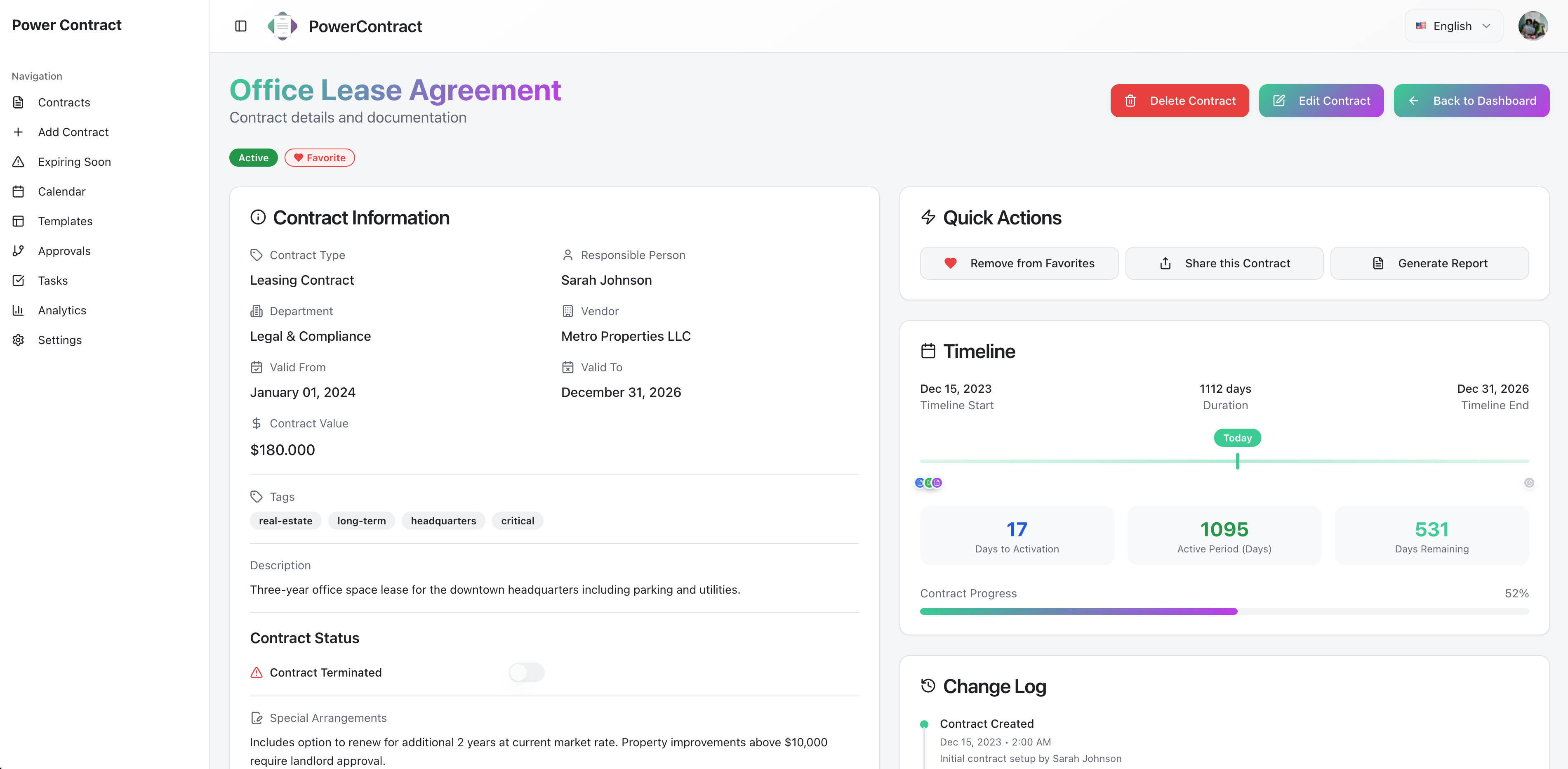Image resolution: width=1568 pixels, height=769 pixels.
Task: Open Calendar from the sidebar icon
Action: 18,191
